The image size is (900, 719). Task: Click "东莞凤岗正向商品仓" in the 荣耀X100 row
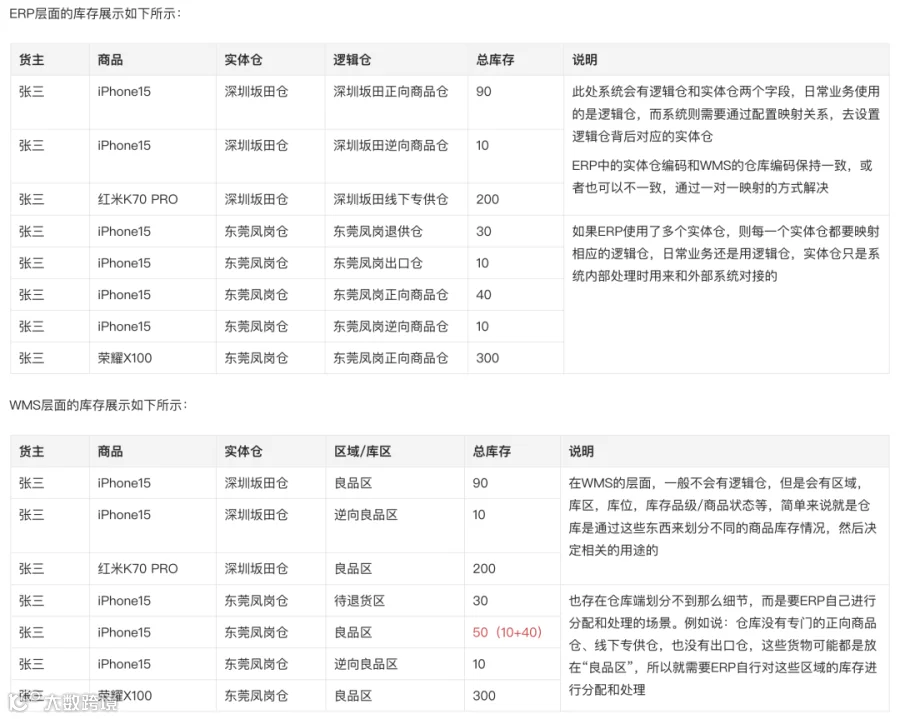click(x=390, y=358)
